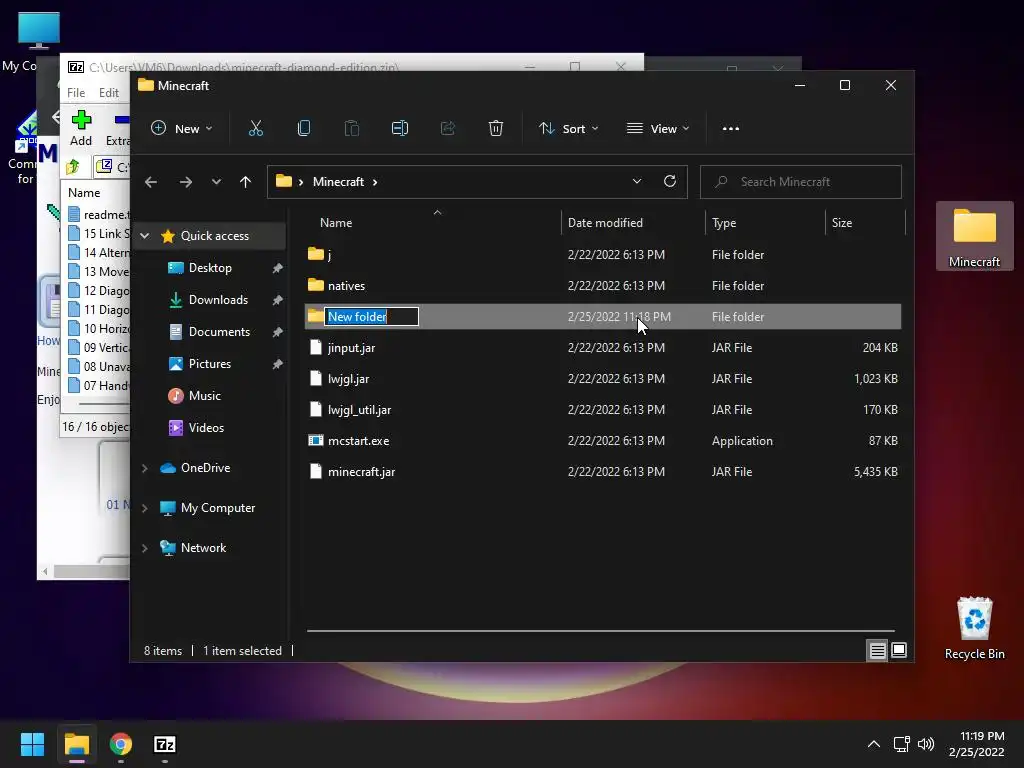Image resolution: width=1024 pixels, height=768 pixels.
Task: Open the Recent locations dropdown chevron
Action: (216, 182)
